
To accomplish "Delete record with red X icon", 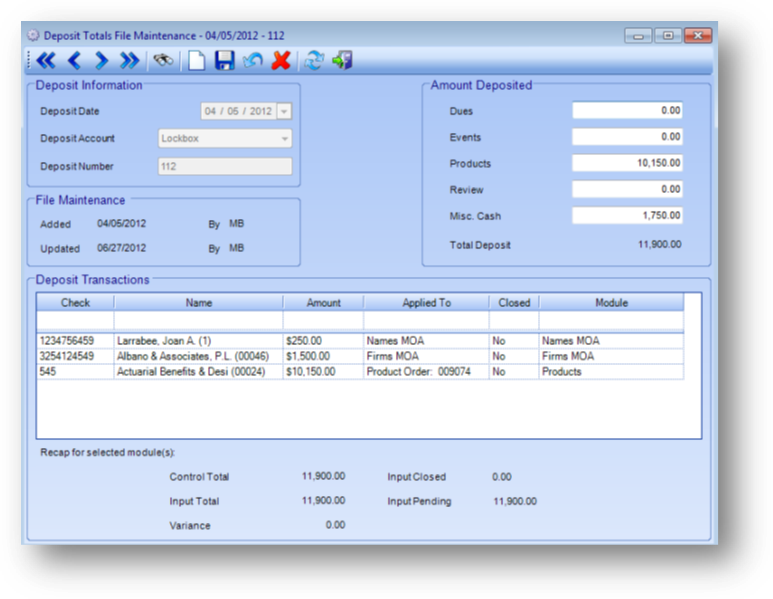I will click(x=281, y=61).
